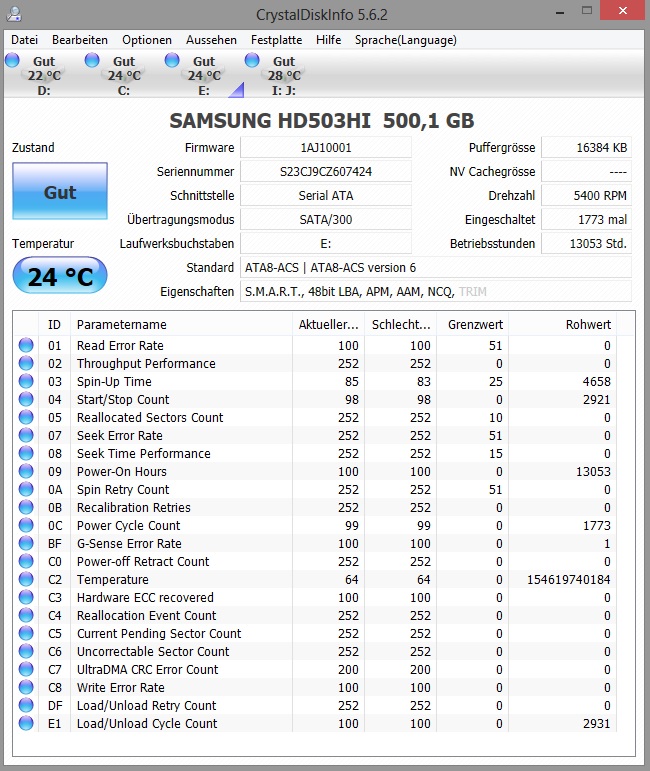The image size is (650, 771).
Task: Click status orb for G-Sense Error Rate
Action: (x=26, y=543)
